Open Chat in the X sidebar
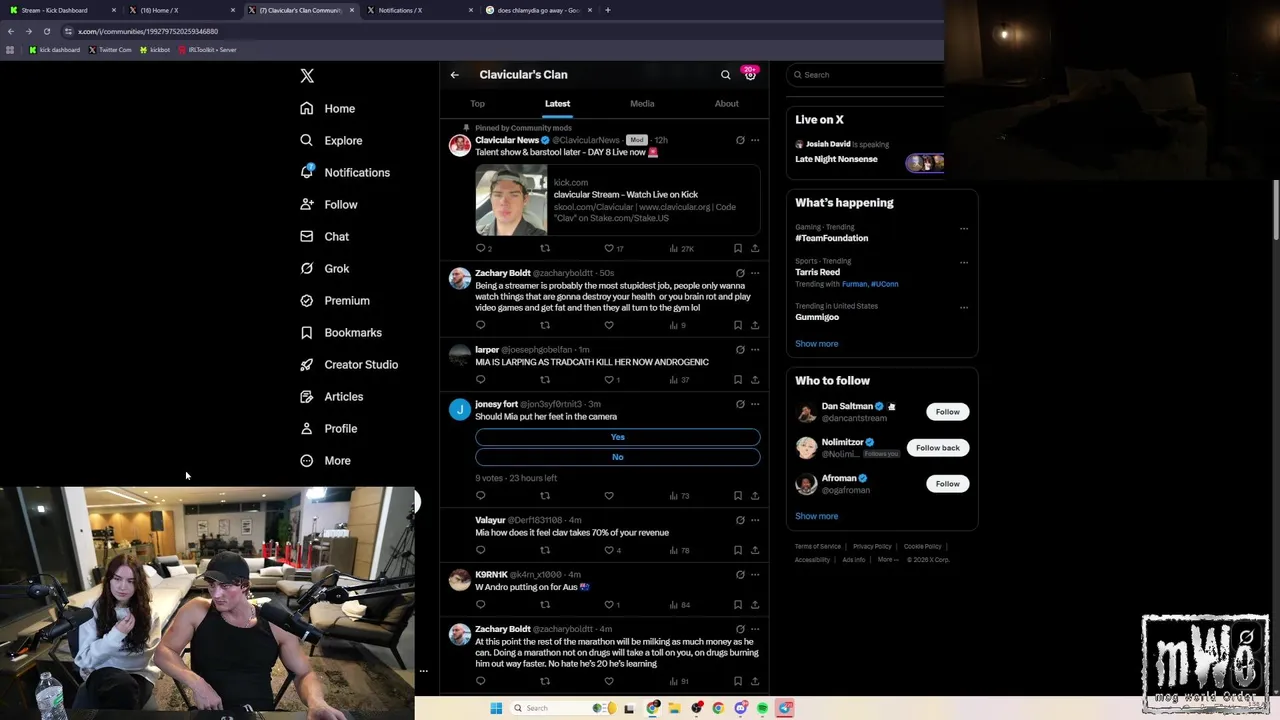The height and width of the screenshot is (720, 1280). click(x=324, y=236)
